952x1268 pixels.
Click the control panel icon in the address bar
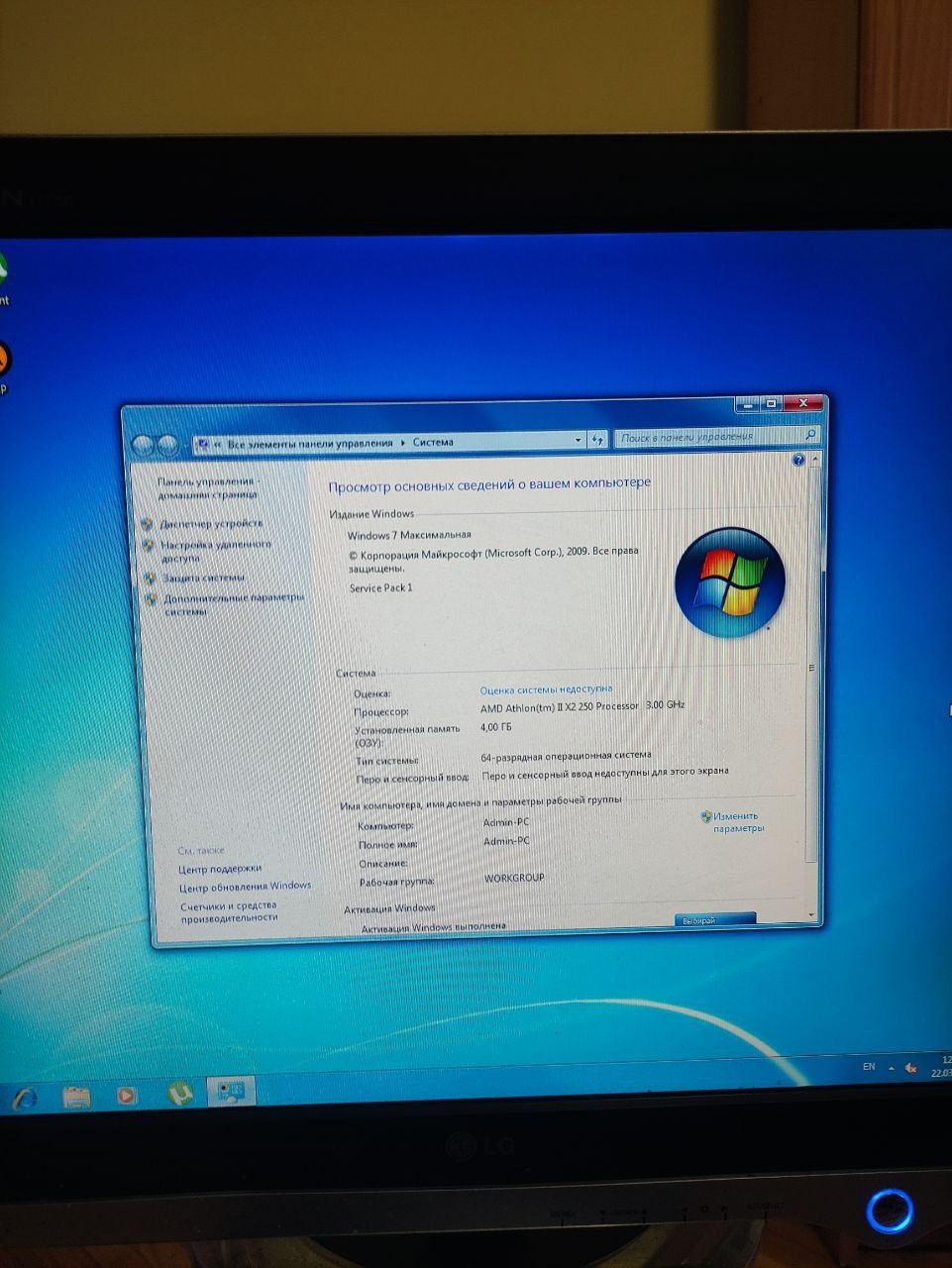pyautogui.click(x=202, y=445)
